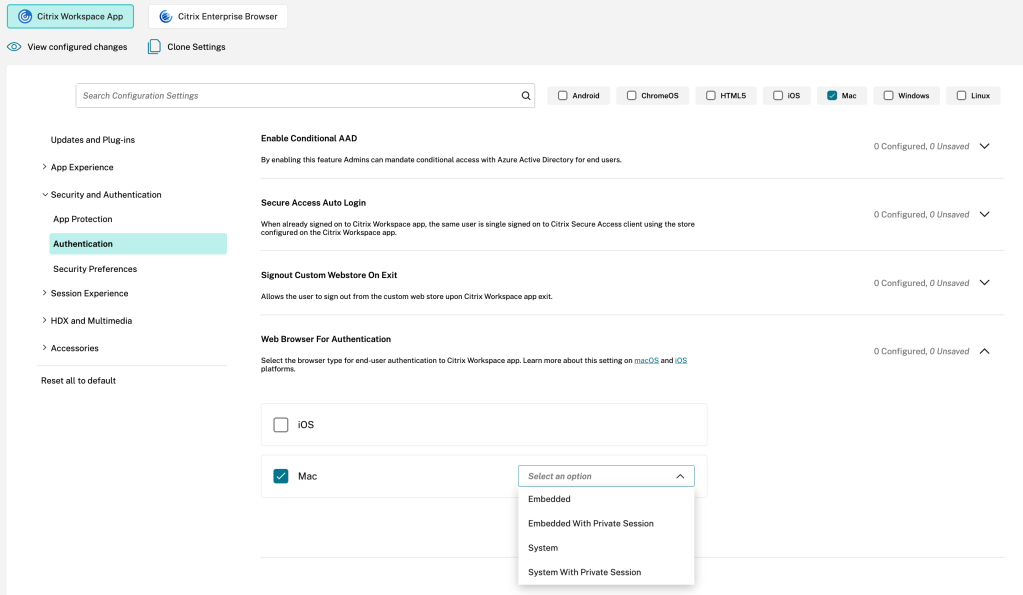Check the iOS browser authentication checkbox
The image size is (1023, 595).
pos(281,425)
